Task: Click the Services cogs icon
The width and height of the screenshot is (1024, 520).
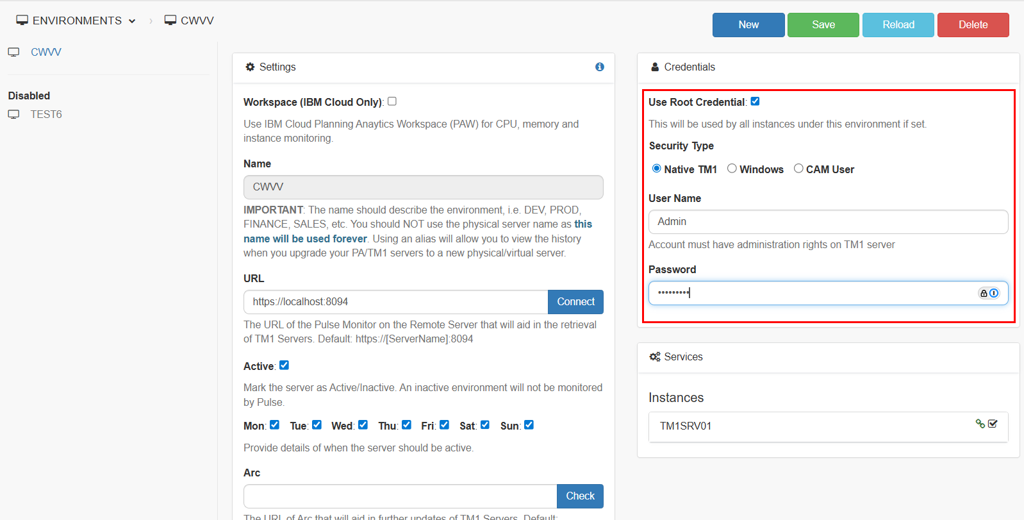Action: click(654, 357)
